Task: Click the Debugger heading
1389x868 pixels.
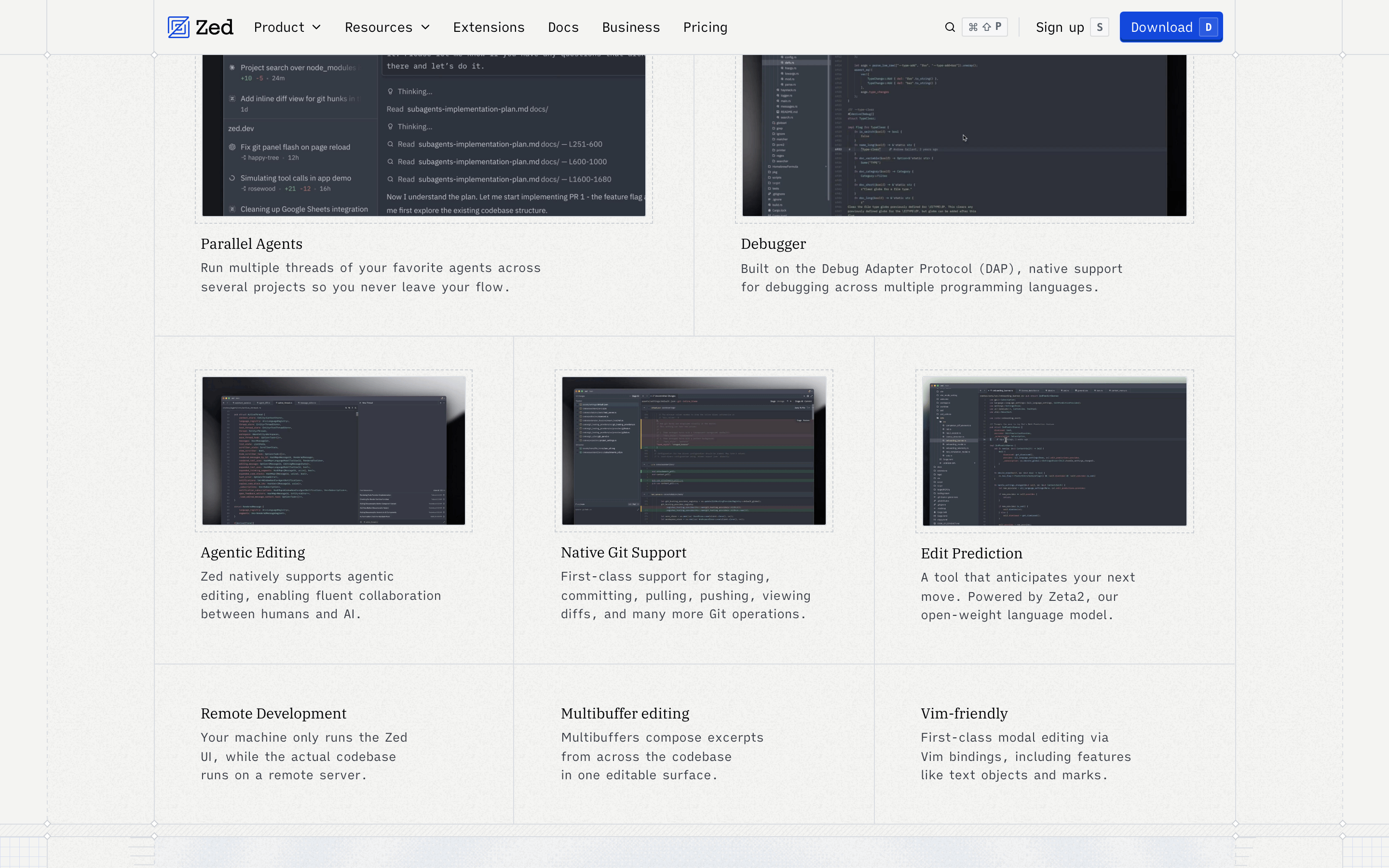Action: pyautogui.click(x=773, y=244)
